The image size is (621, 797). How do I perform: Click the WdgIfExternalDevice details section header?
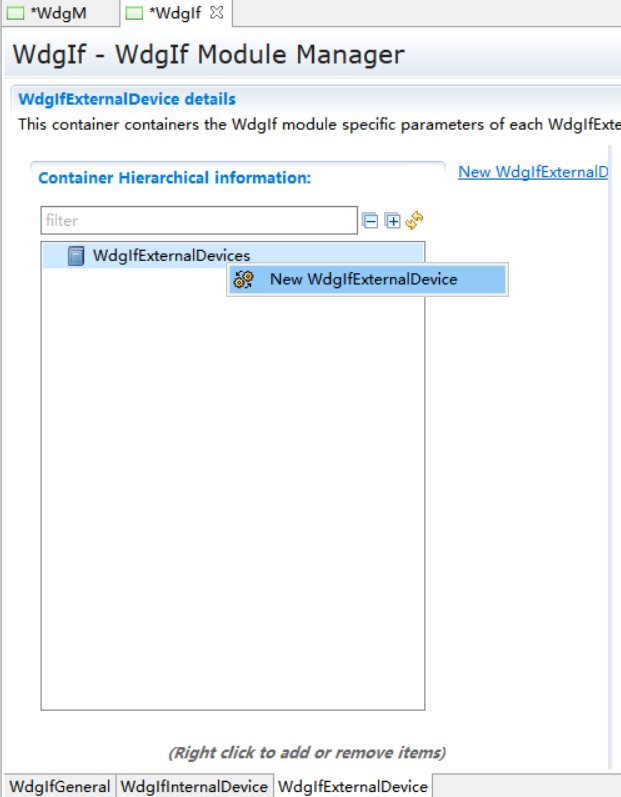[x=127, y=99]
